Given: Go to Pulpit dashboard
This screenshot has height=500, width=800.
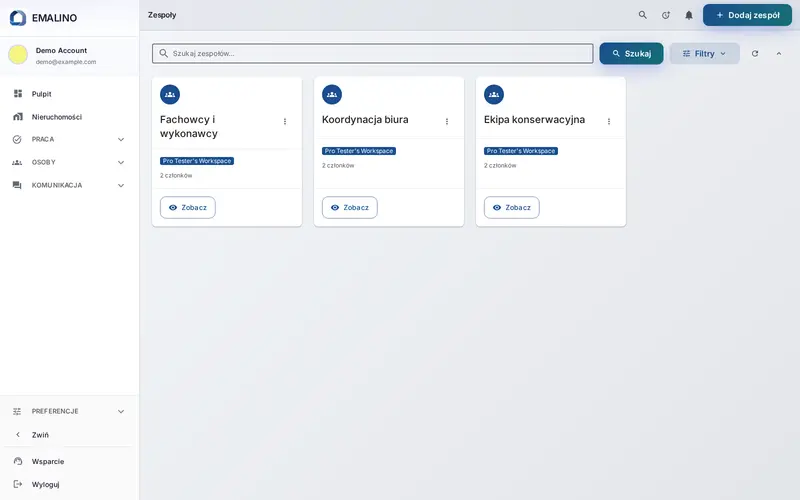Looking at the screenshot, I should [69, 94].
